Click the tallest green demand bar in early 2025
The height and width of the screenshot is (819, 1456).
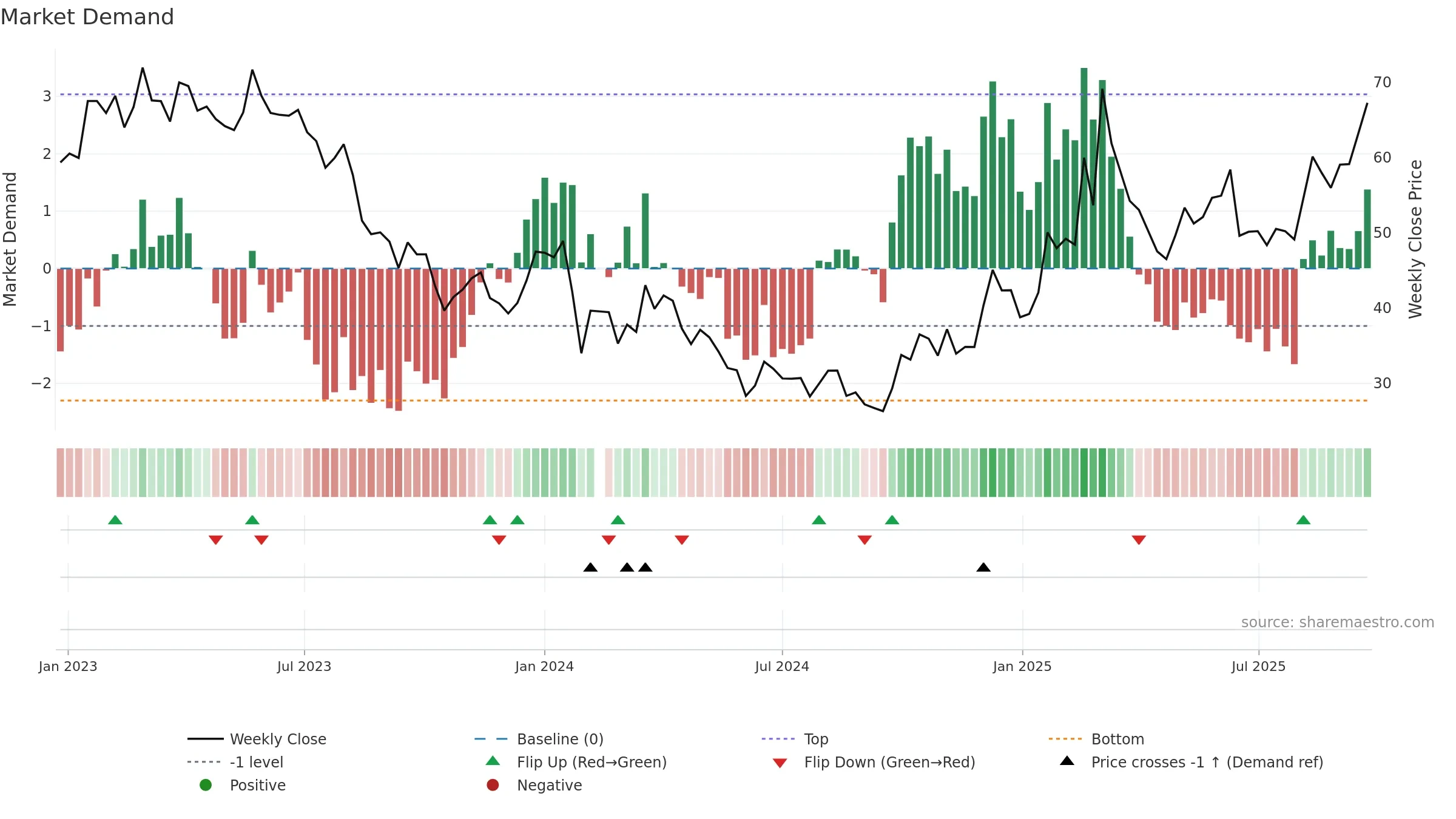(x=1084, y=168)
